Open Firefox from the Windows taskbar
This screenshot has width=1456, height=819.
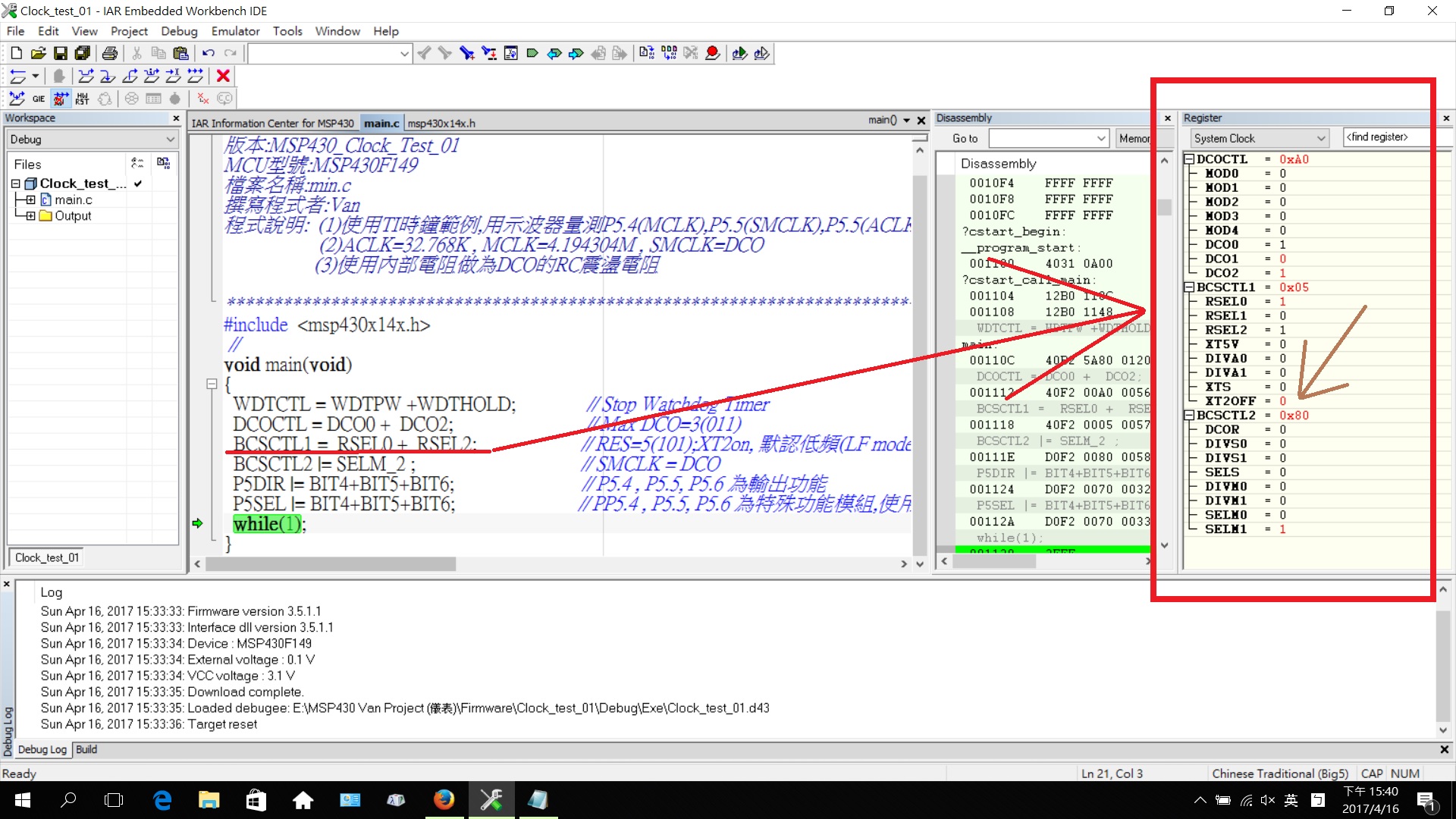444,800
